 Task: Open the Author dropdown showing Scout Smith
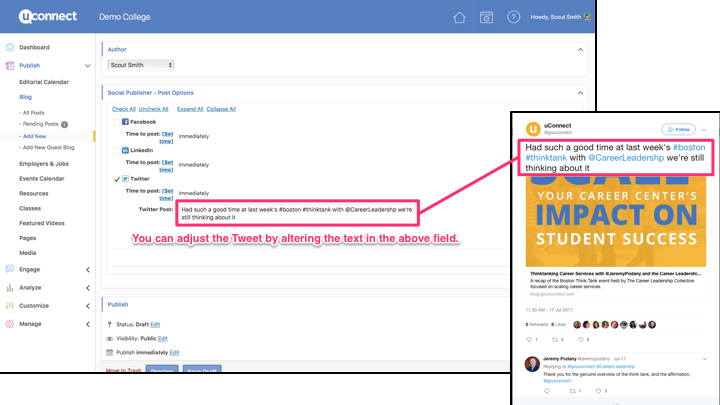pyautogui.click(x=141, y=65)
